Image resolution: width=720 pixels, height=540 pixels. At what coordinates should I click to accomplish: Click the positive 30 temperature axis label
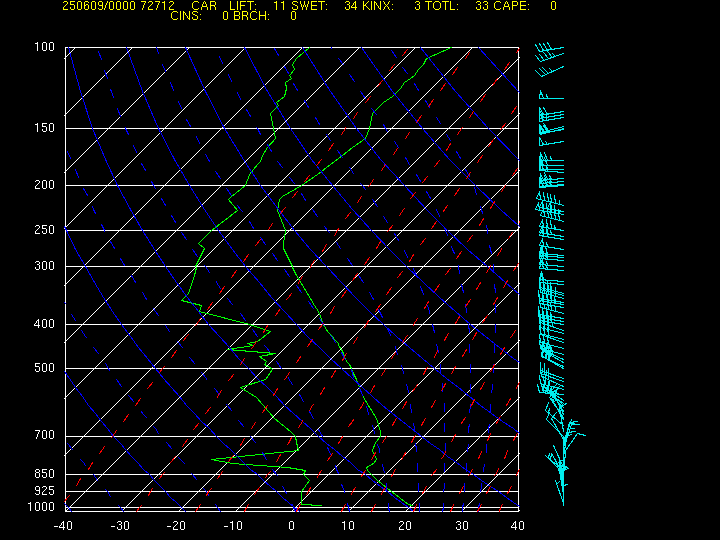(x=461, y=526)
